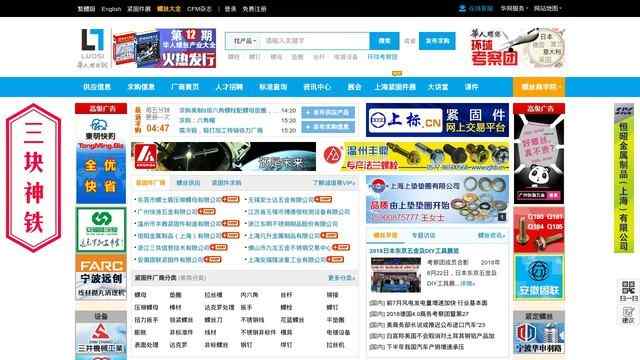This screenshot has width=640, height=360.
Task: Click the LUOSI site logo
Action: click(93, 48)
